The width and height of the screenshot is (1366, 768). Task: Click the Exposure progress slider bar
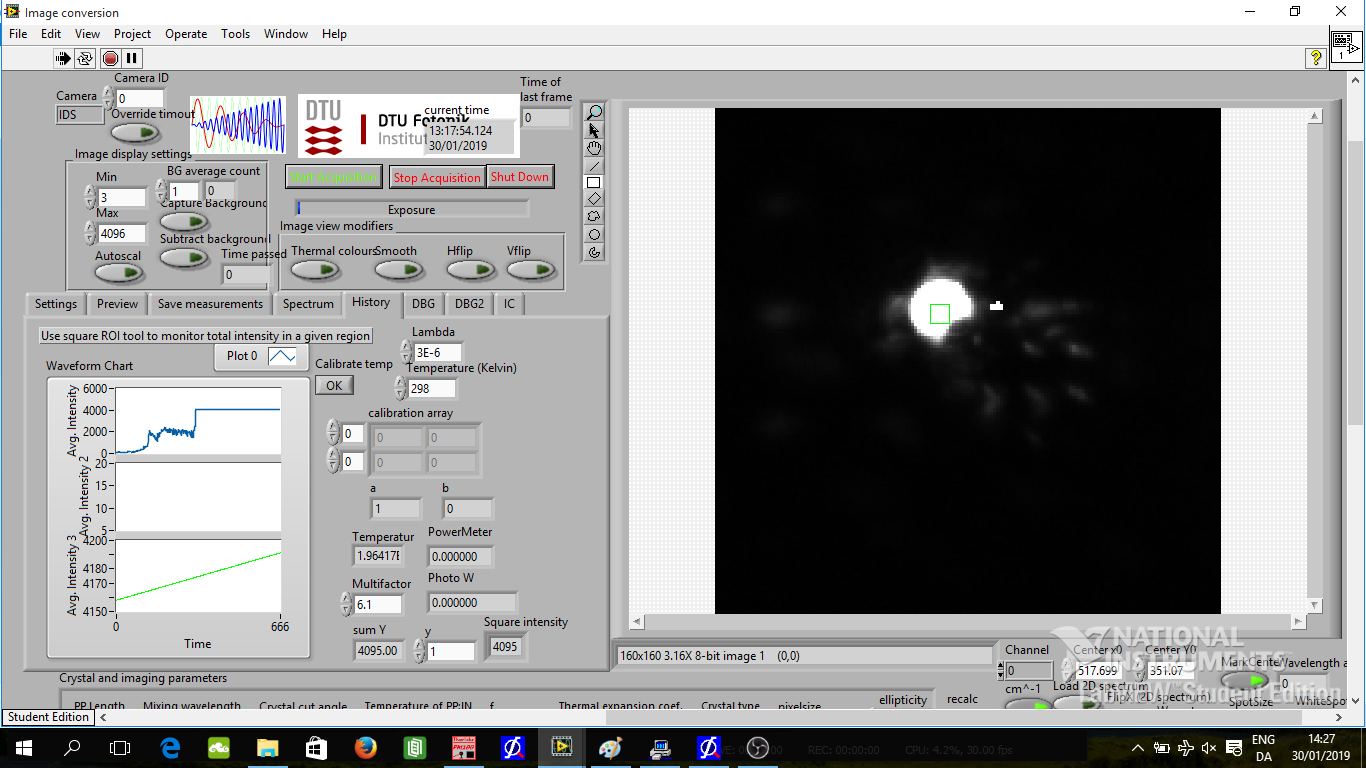412,209
